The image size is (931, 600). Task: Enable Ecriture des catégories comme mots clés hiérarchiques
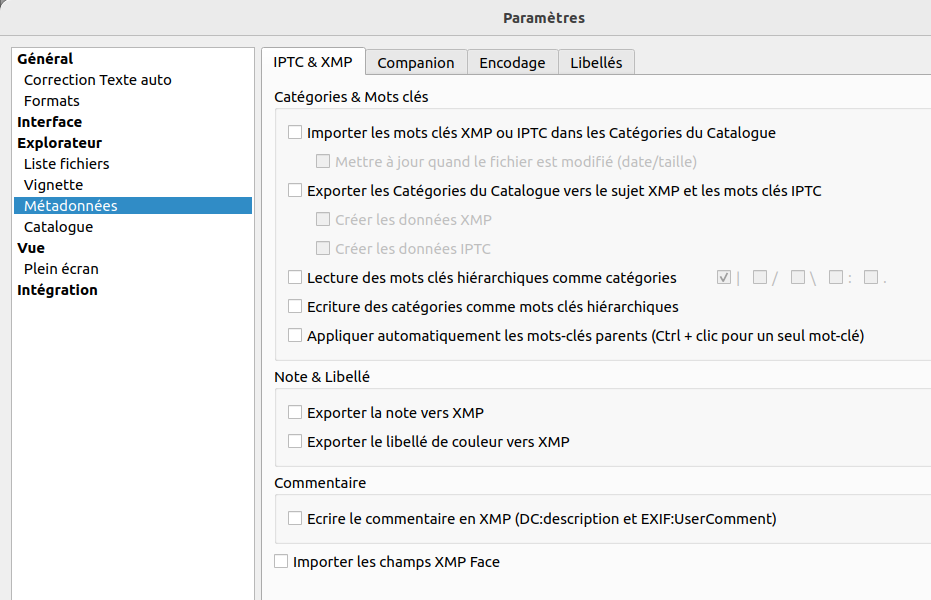(295, 306)
